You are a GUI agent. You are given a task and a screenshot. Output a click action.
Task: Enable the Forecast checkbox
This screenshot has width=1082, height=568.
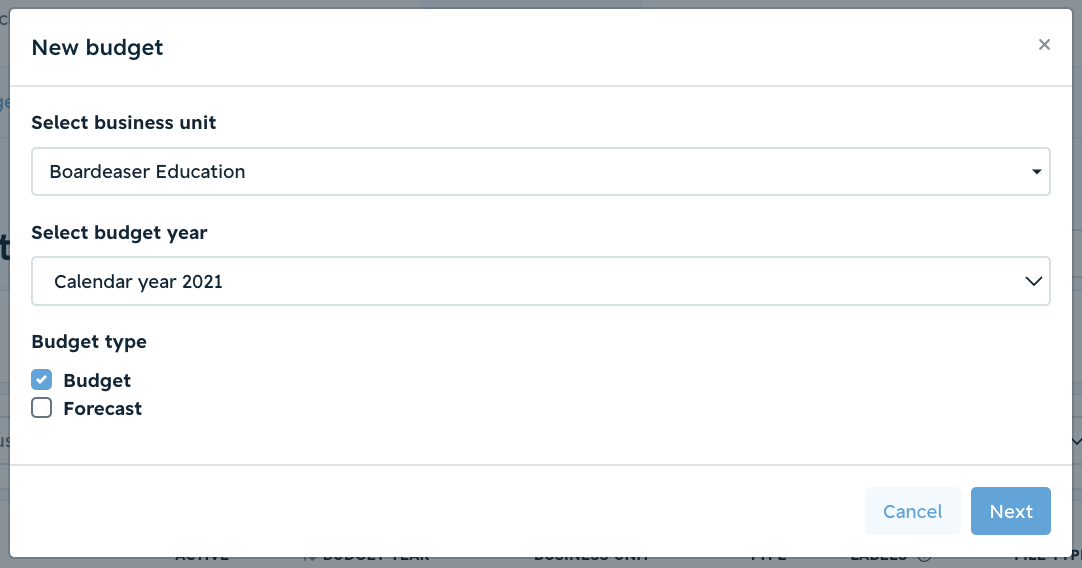click(41, 408)
